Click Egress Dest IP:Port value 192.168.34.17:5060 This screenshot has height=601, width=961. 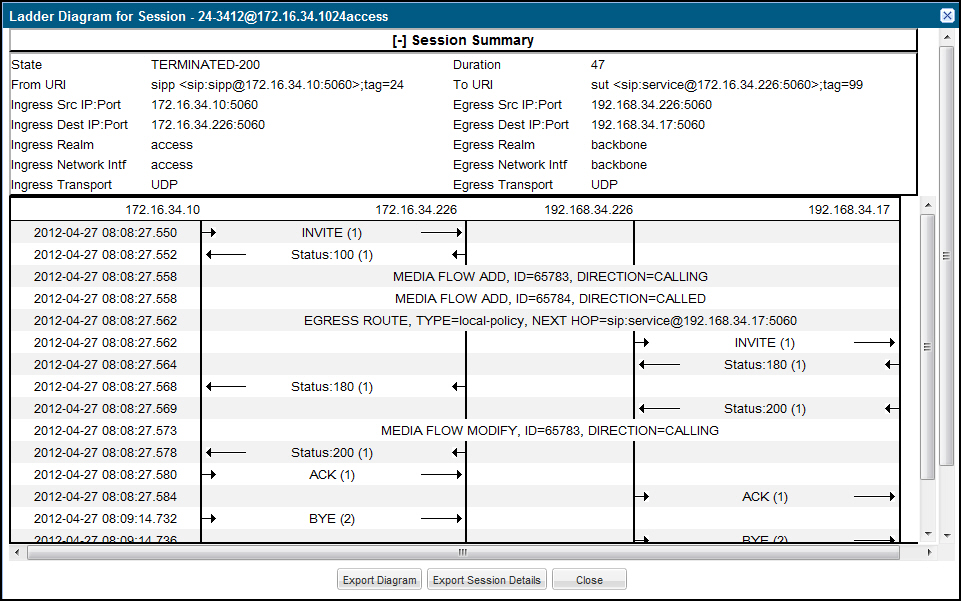[648, 125]
